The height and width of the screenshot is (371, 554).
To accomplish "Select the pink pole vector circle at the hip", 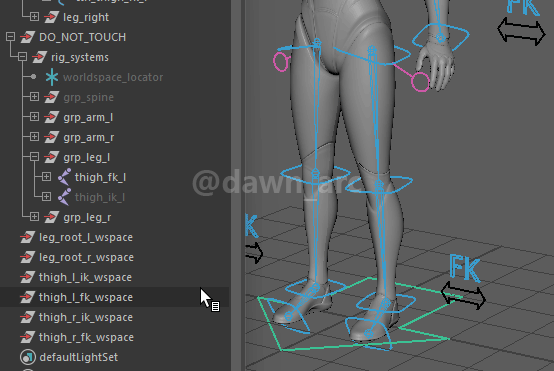I will [281, 61].
